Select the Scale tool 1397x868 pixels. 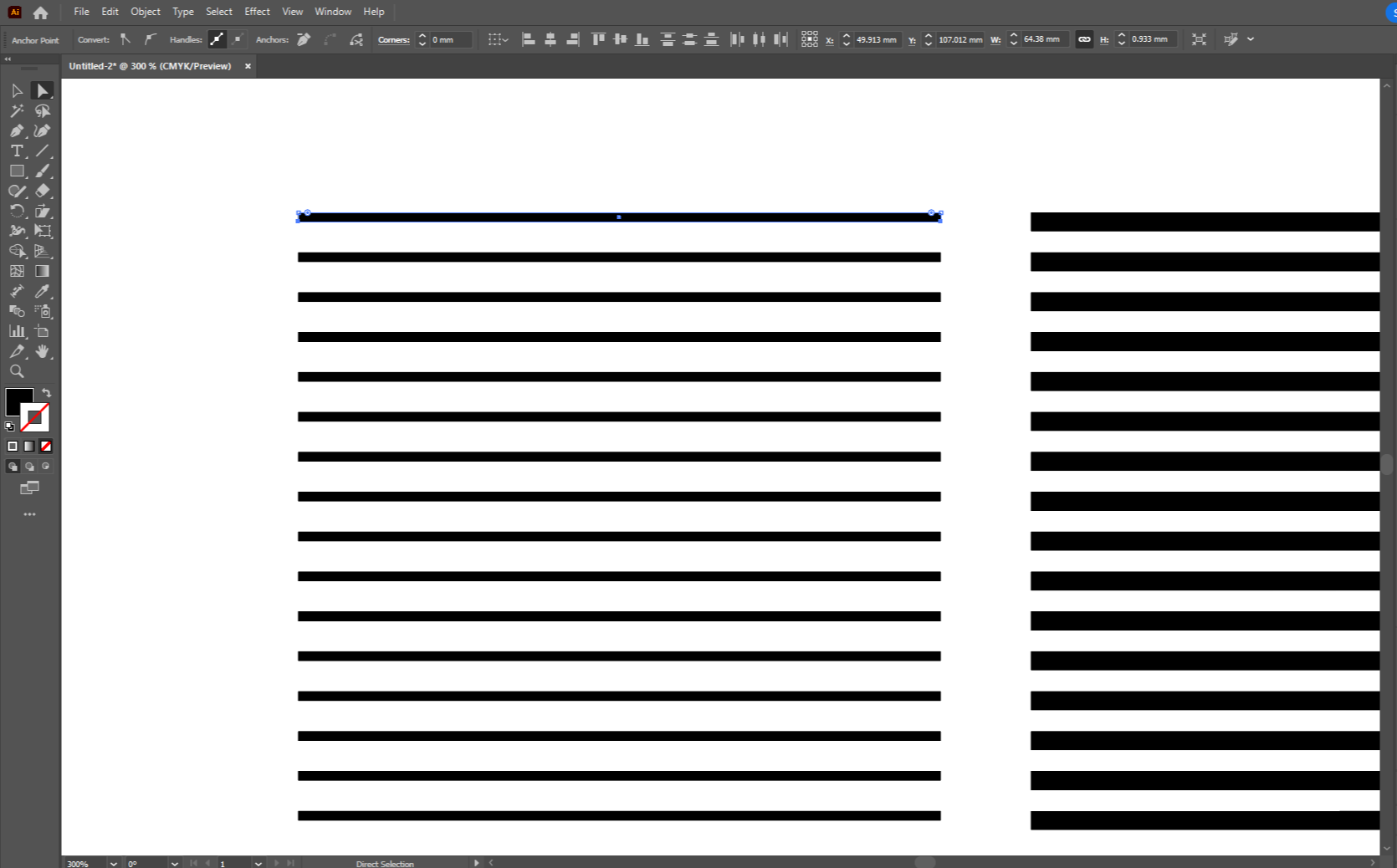coord(43,211)
